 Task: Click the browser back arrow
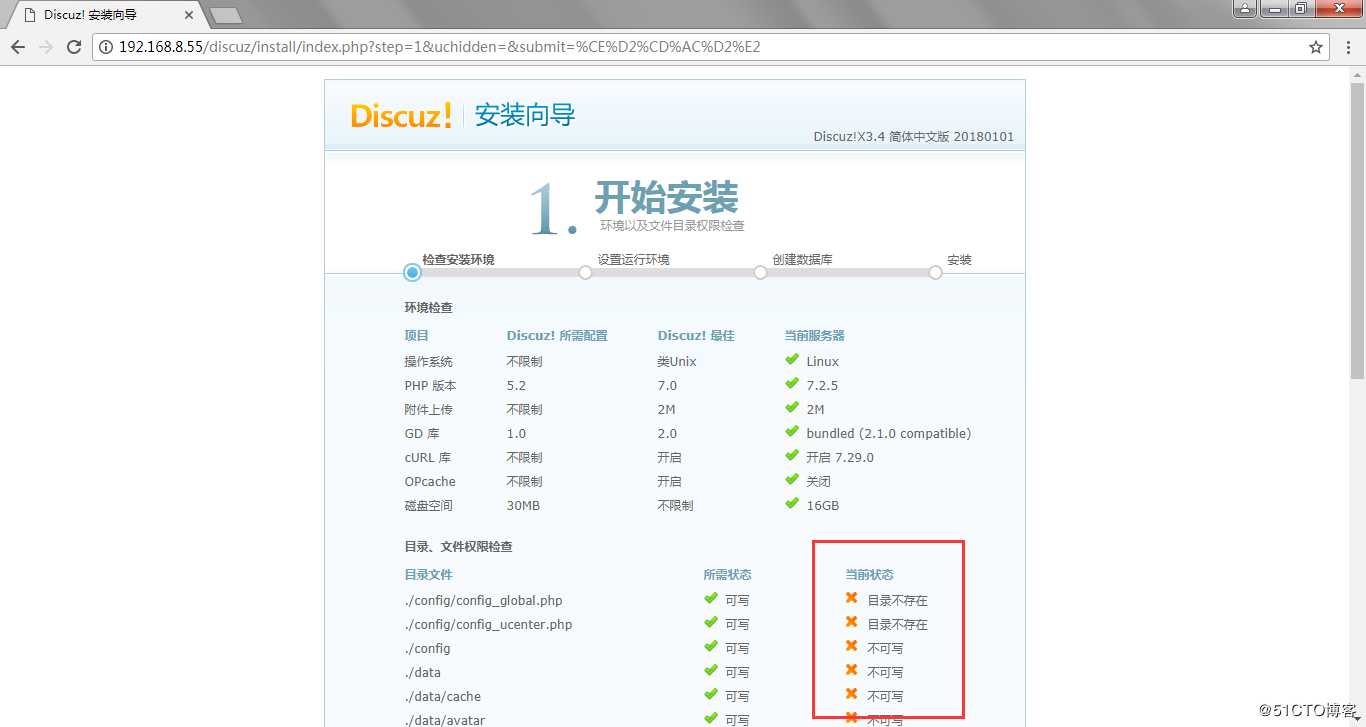(x=18, y=47)
